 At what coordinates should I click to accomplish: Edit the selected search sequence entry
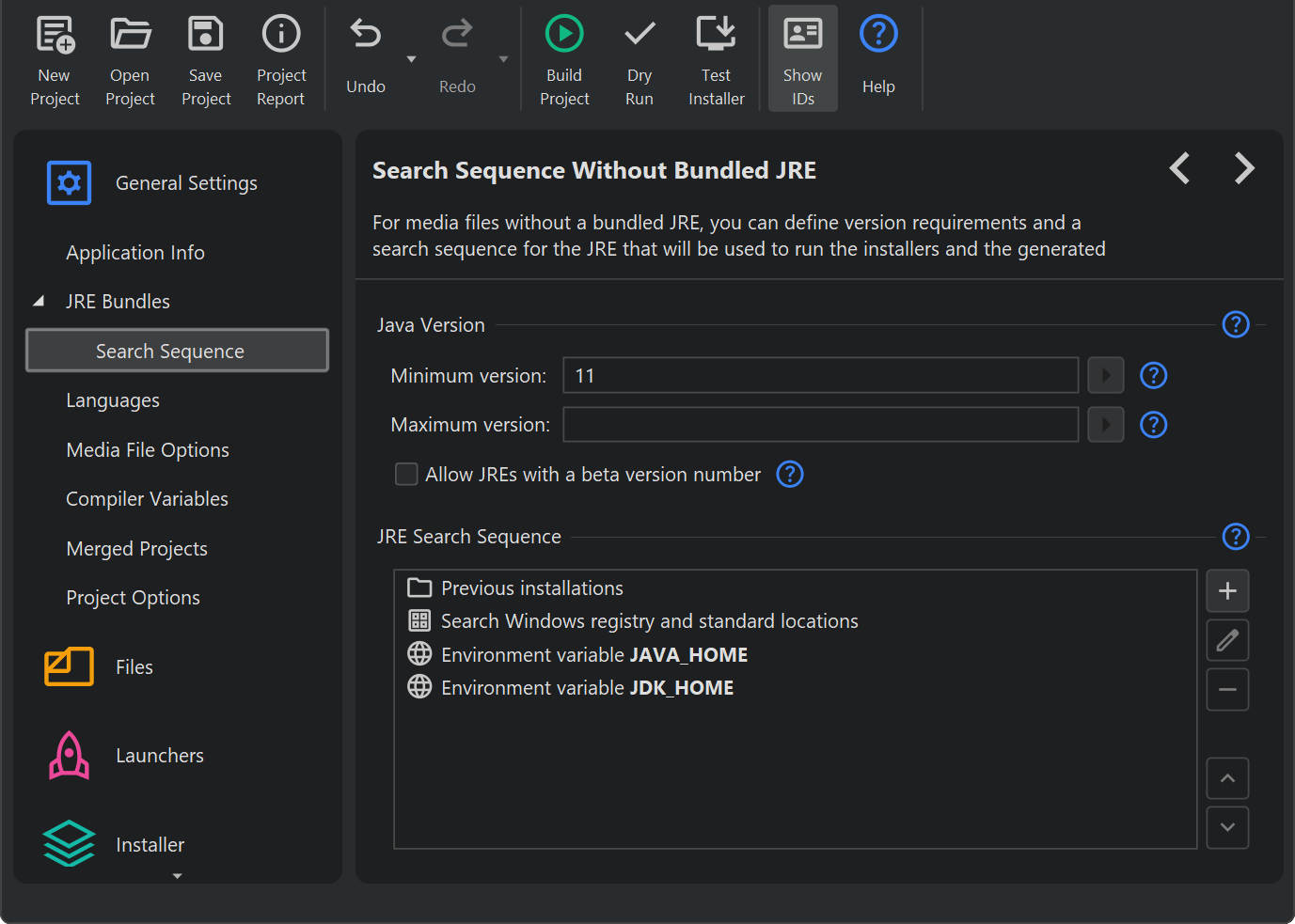(1227, 641)
